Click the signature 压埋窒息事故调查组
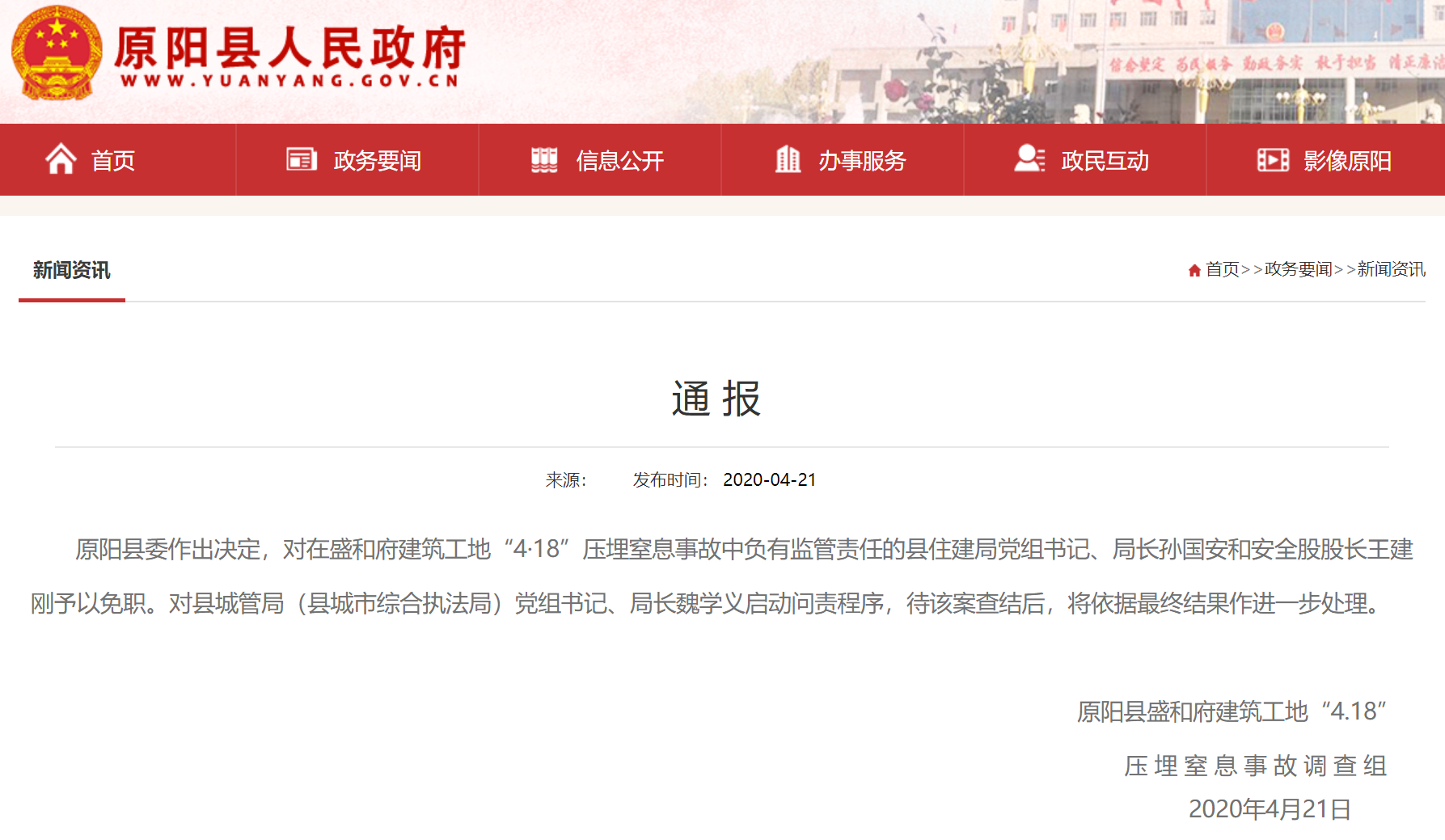This screenshot has width=1445, height=840. tap(1256, 766)
